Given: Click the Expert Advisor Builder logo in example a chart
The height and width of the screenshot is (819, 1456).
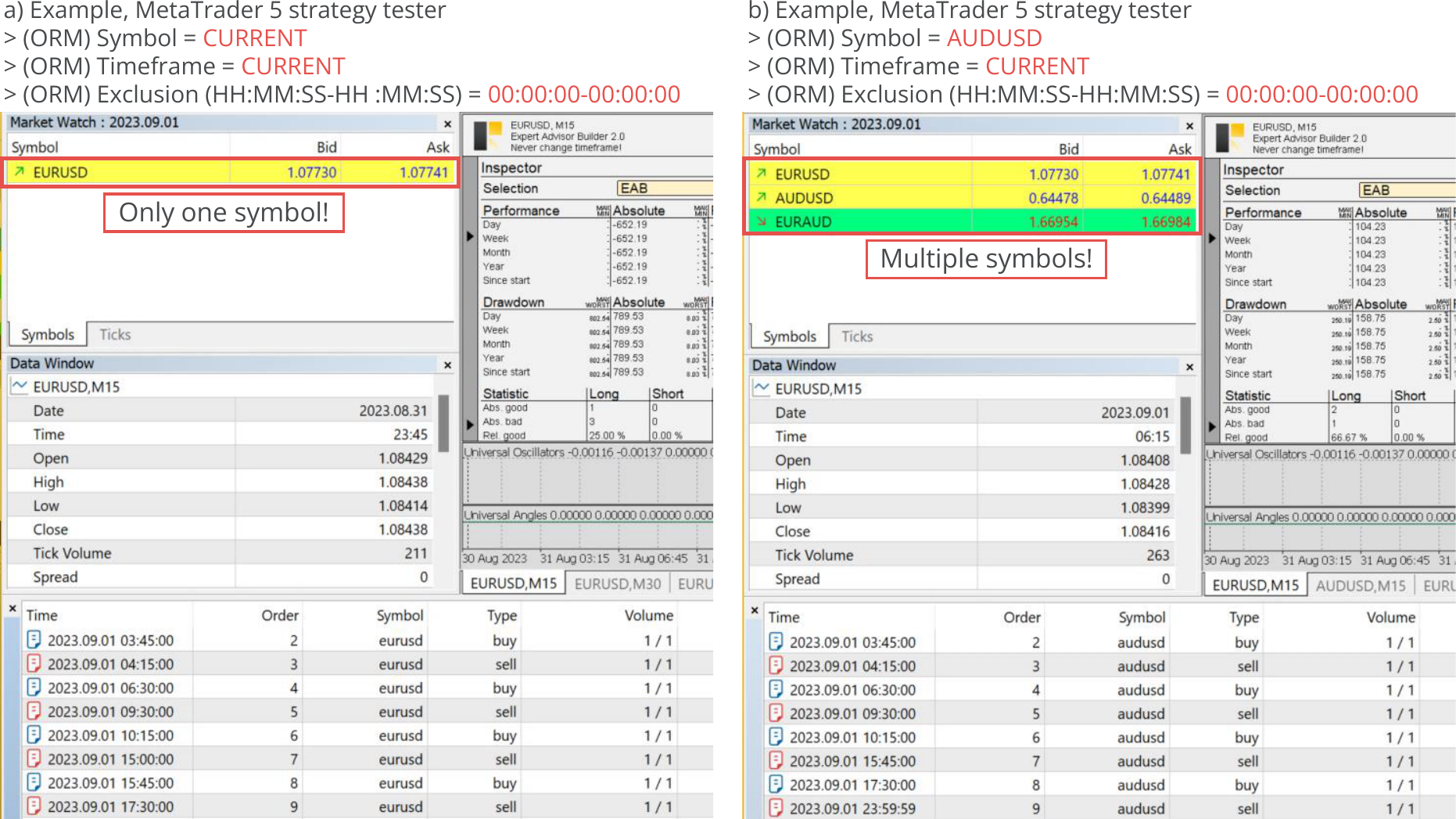Looking at the screenshot, I should tap(489, 135).
